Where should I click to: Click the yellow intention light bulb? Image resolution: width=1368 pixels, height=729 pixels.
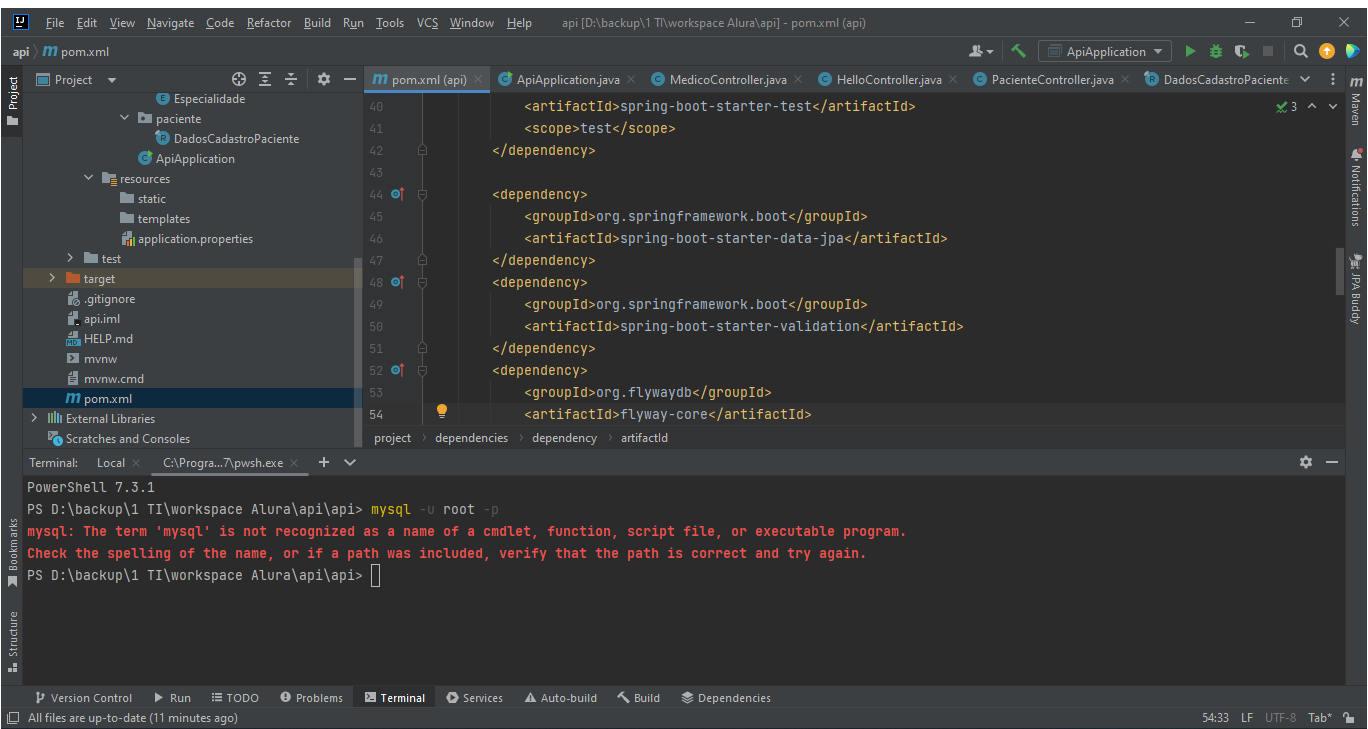[441, 411]
